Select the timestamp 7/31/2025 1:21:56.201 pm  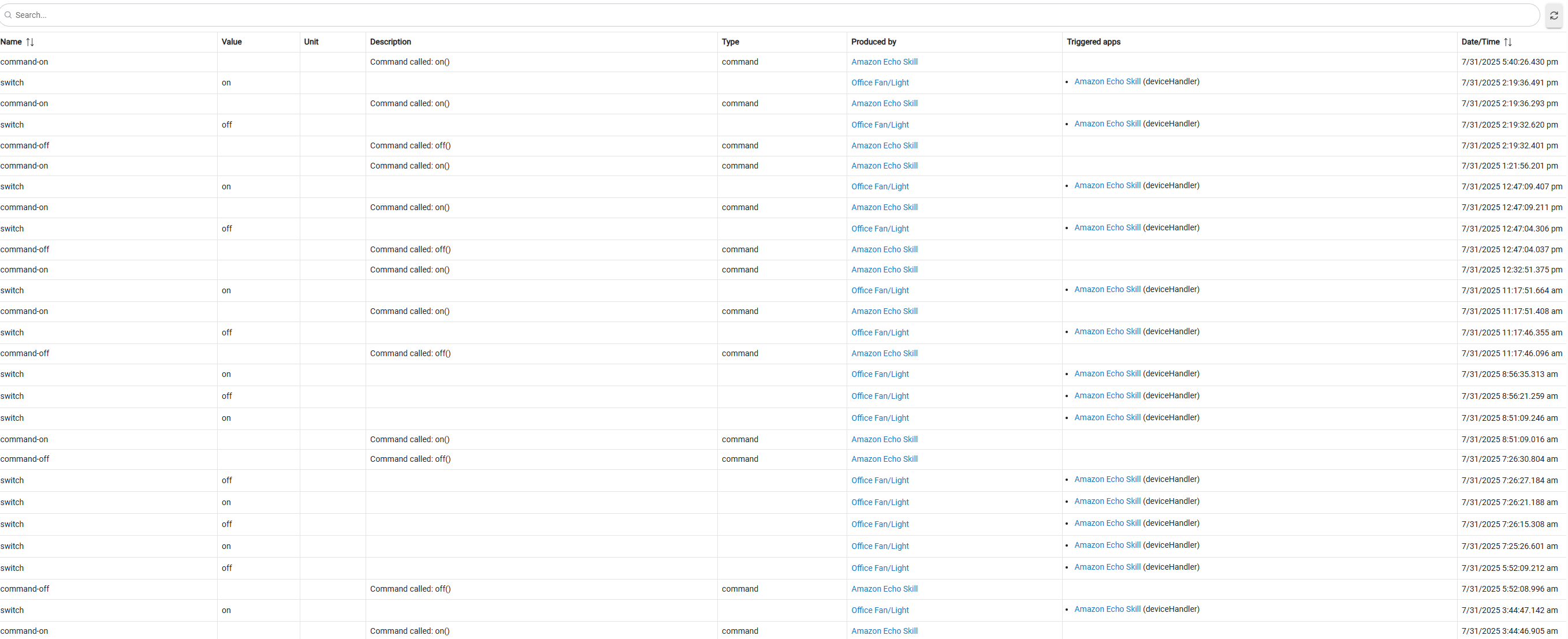1510,166
